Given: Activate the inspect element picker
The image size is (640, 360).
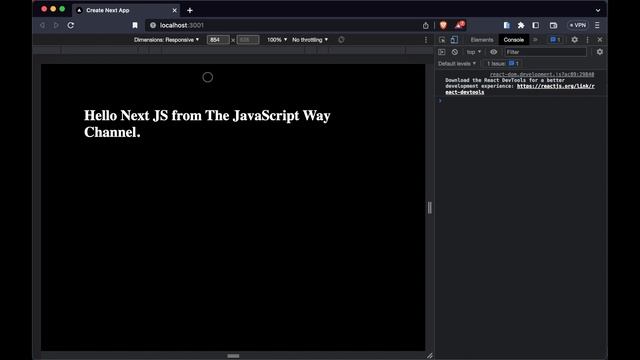Looking at the screenshot, I should [x=442, y=40].
